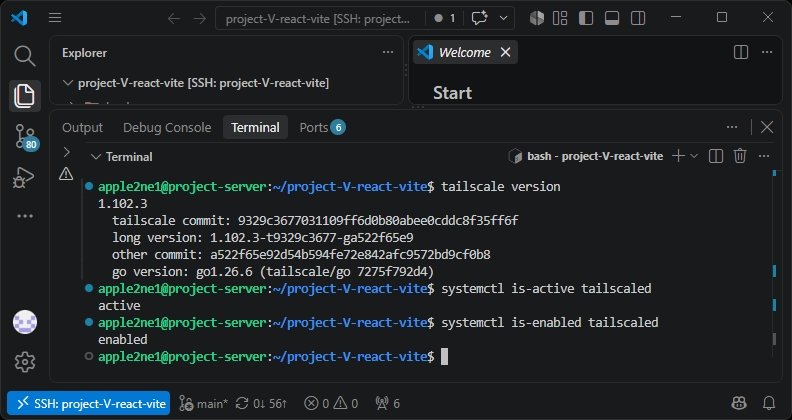Image resolution: width=792 pixels, height=420 pixels.
Task: Open the Copilot chat icon
Action: coord(479,18)
